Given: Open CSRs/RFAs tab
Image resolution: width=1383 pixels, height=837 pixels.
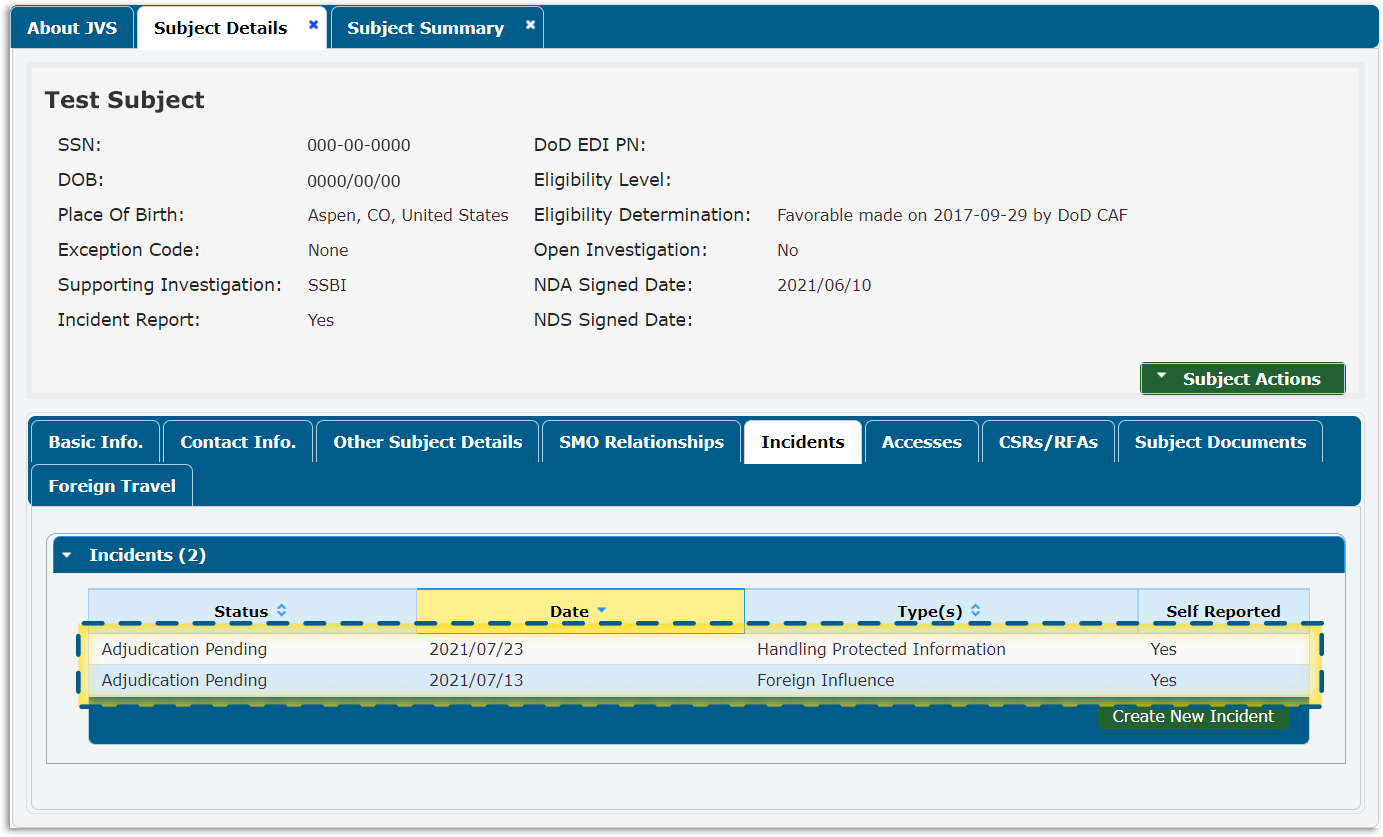Looking at the screenshot, I should (x=1048, y=442).
